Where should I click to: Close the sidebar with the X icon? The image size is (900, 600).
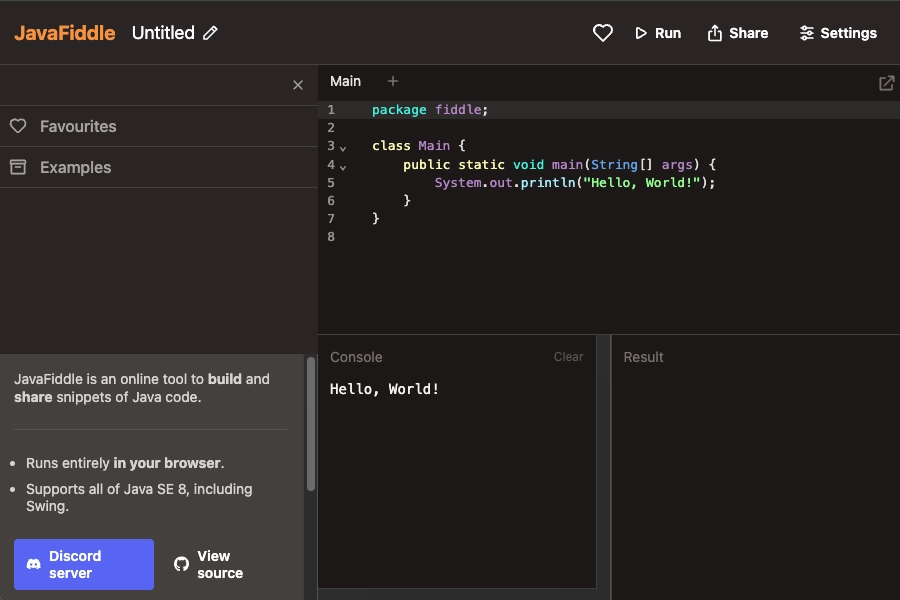pos(297,85)
